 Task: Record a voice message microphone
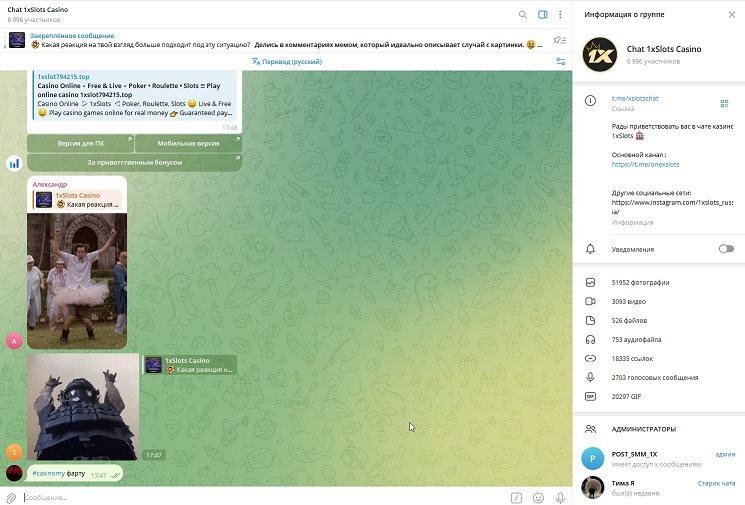tap(561, 497)
